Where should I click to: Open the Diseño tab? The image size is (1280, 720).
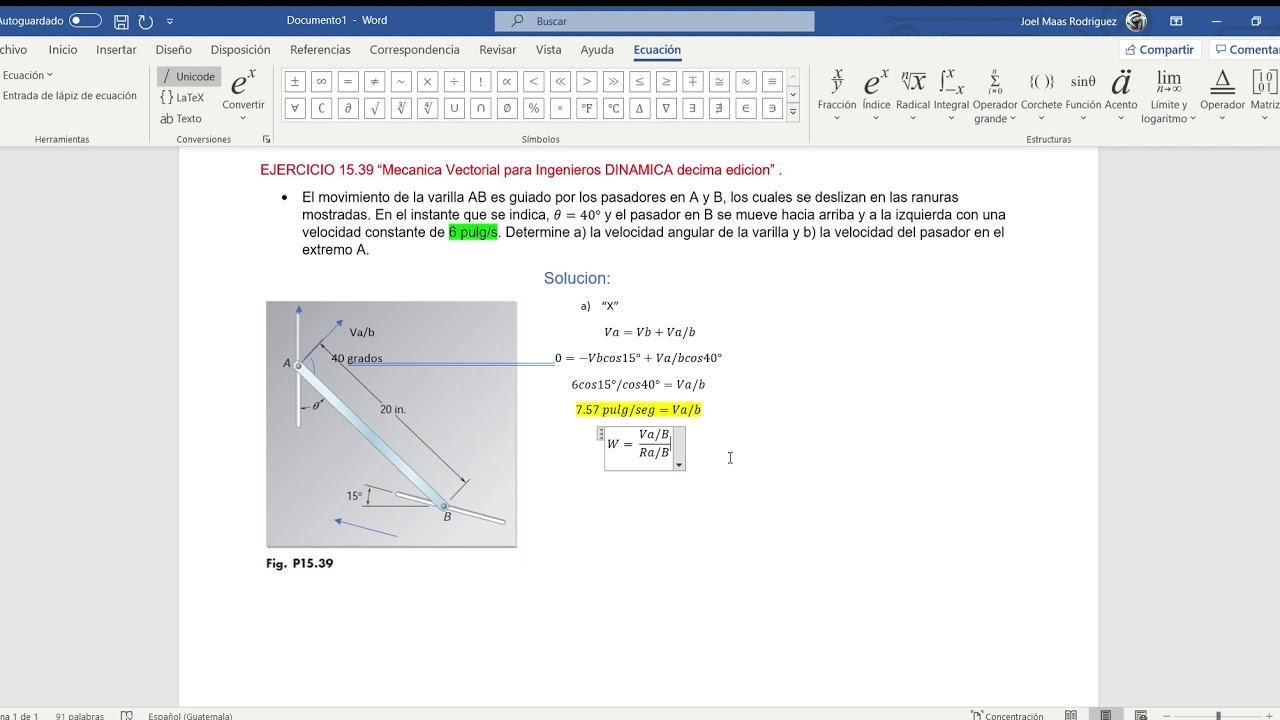tap(174, 50)
